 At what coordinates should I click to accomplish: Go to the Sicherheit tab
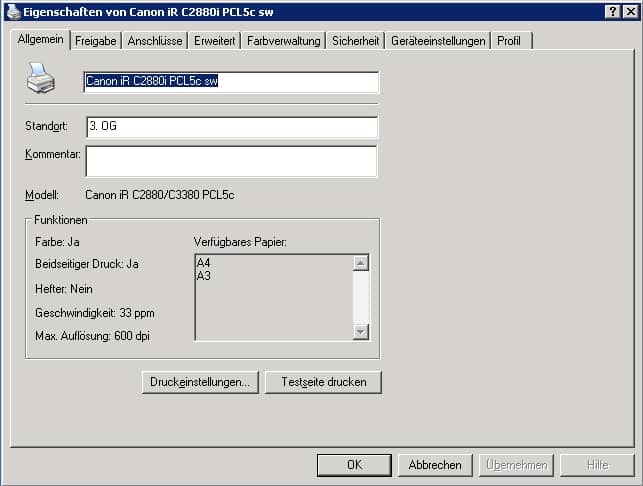pos(356,41)
